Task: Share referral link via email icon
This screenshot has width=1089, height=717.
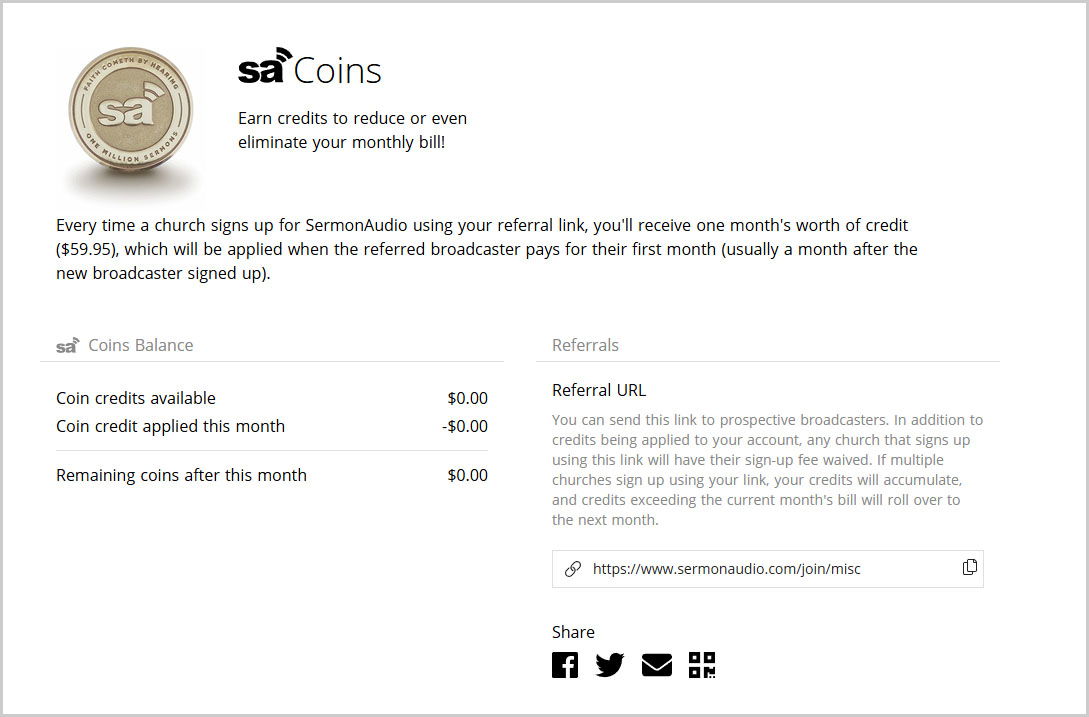Action: 656,665
